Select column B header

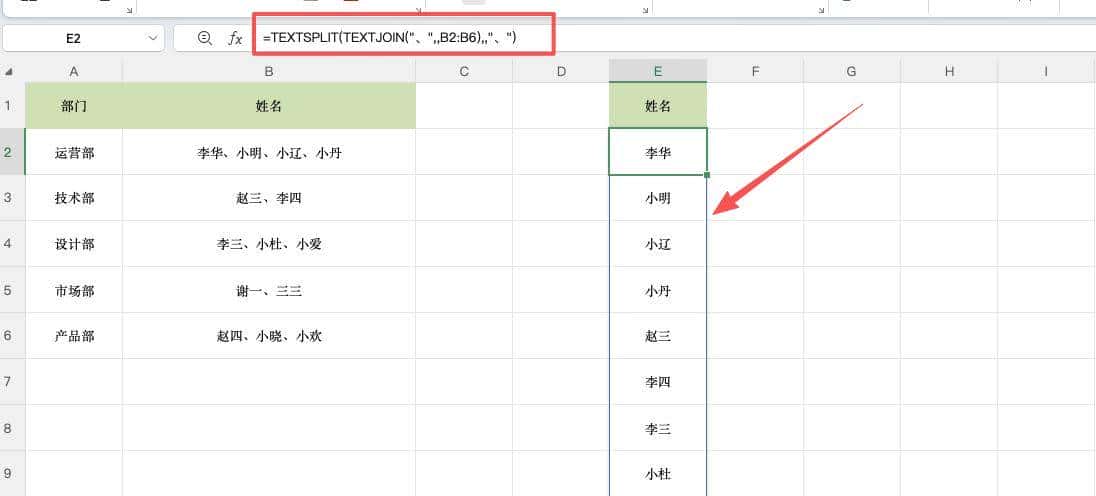[269, 71]
